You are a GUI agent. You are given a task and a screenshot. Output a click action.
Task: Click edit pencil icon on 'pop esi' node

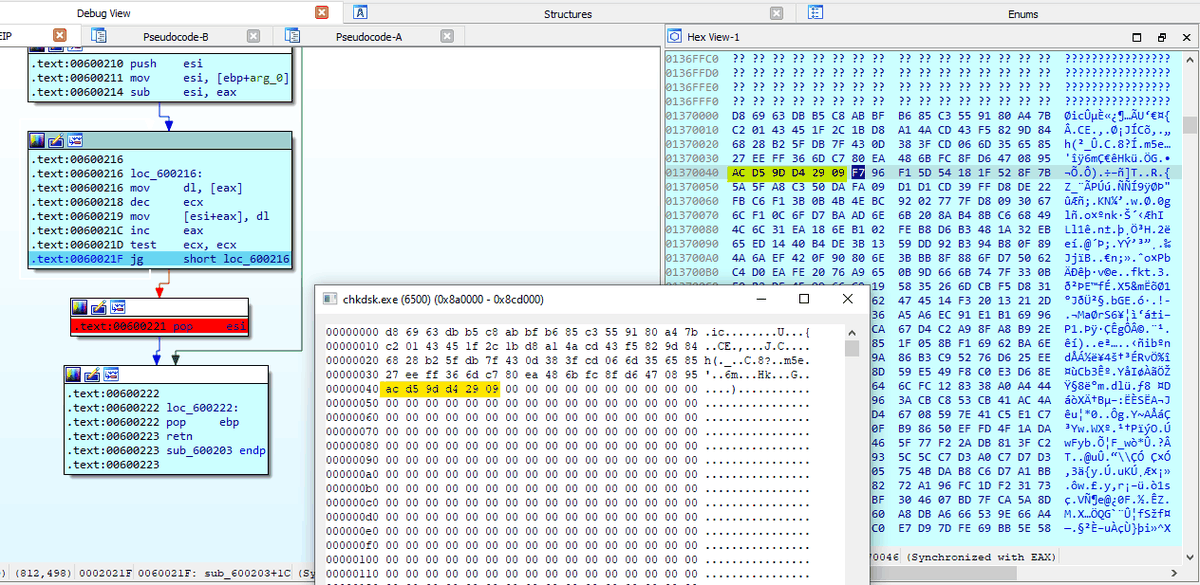(98, 306)
